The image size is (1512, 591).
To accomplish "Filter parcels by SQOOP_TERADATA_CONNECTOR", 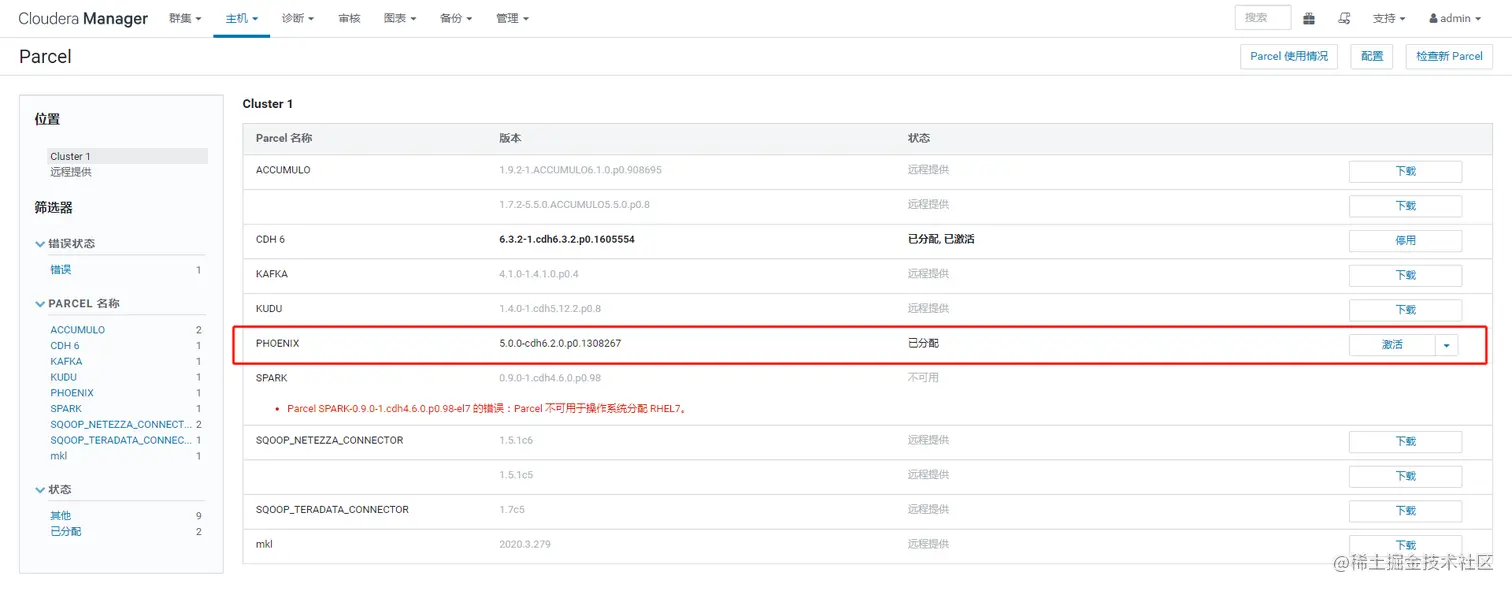I will click(x=121, y=440).
